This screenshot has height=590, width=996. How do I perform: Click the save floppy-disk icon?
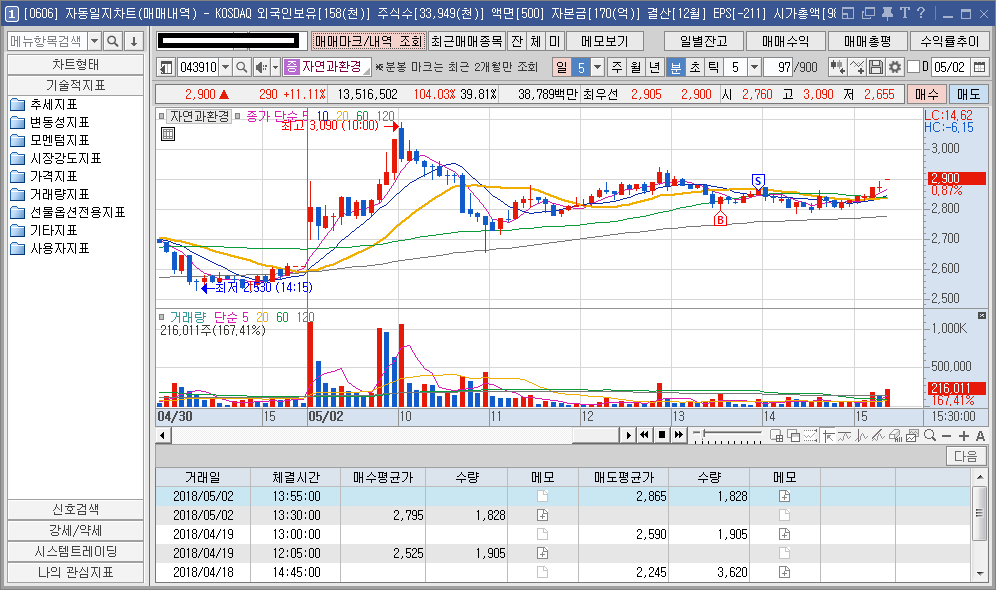point(876,67)
